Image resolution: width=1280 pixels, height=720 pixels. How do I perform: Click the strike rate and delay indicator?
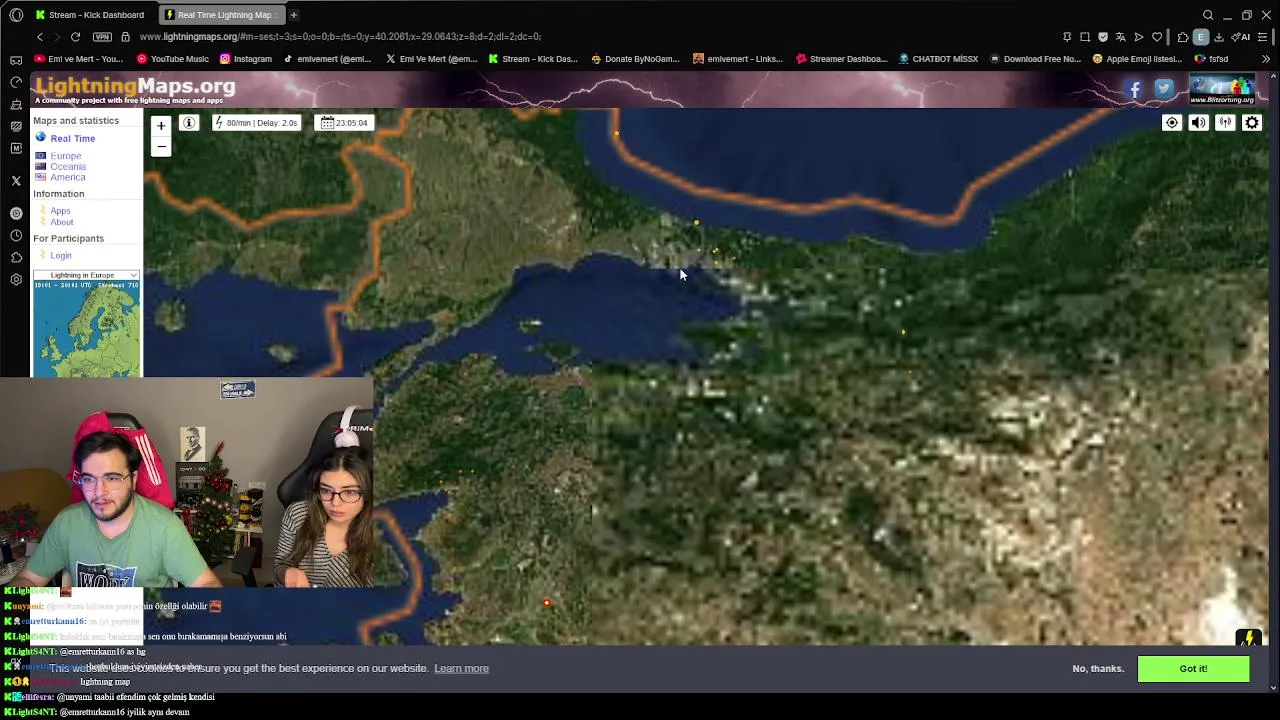click(x=257, y=123)
